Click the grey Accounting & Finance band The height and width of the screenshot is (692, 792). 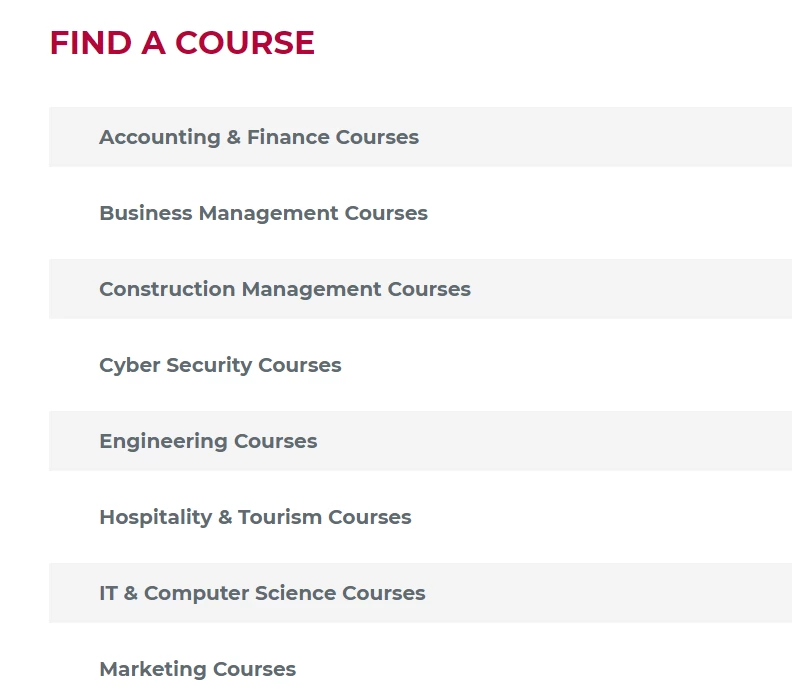click(x=420, y=137)
